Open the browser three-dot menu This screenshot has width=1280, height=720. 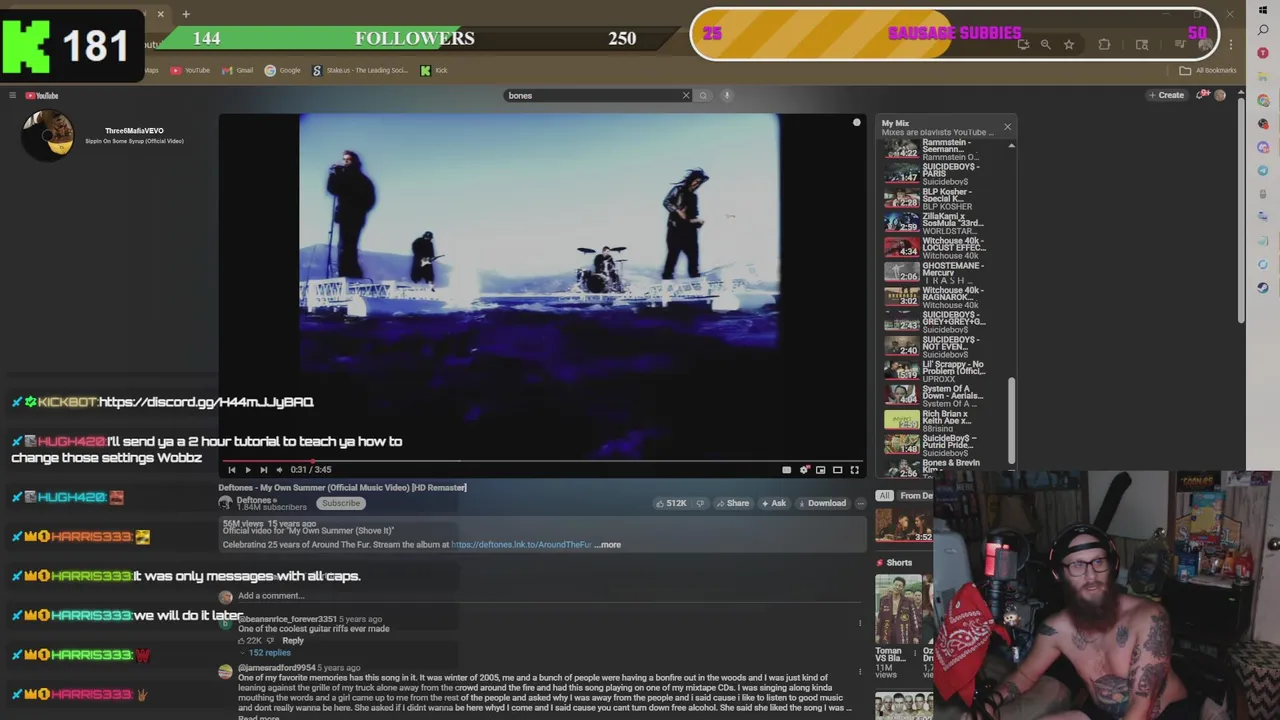tap(1231, 44)
